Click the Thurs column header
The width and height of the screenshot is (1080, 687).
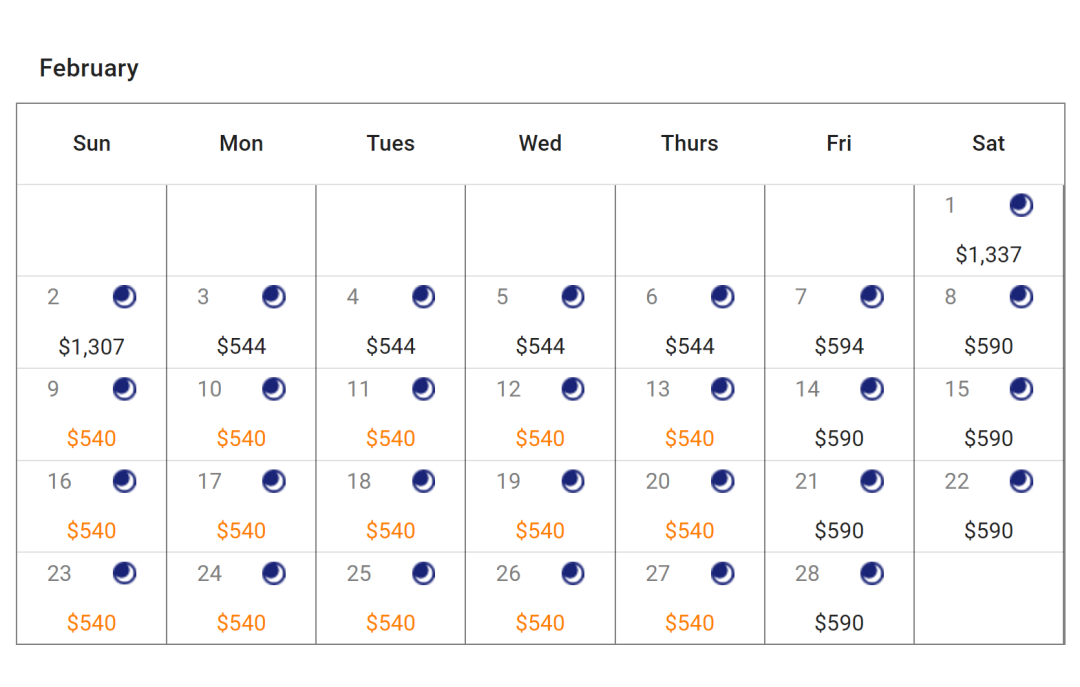pos(689,143)
